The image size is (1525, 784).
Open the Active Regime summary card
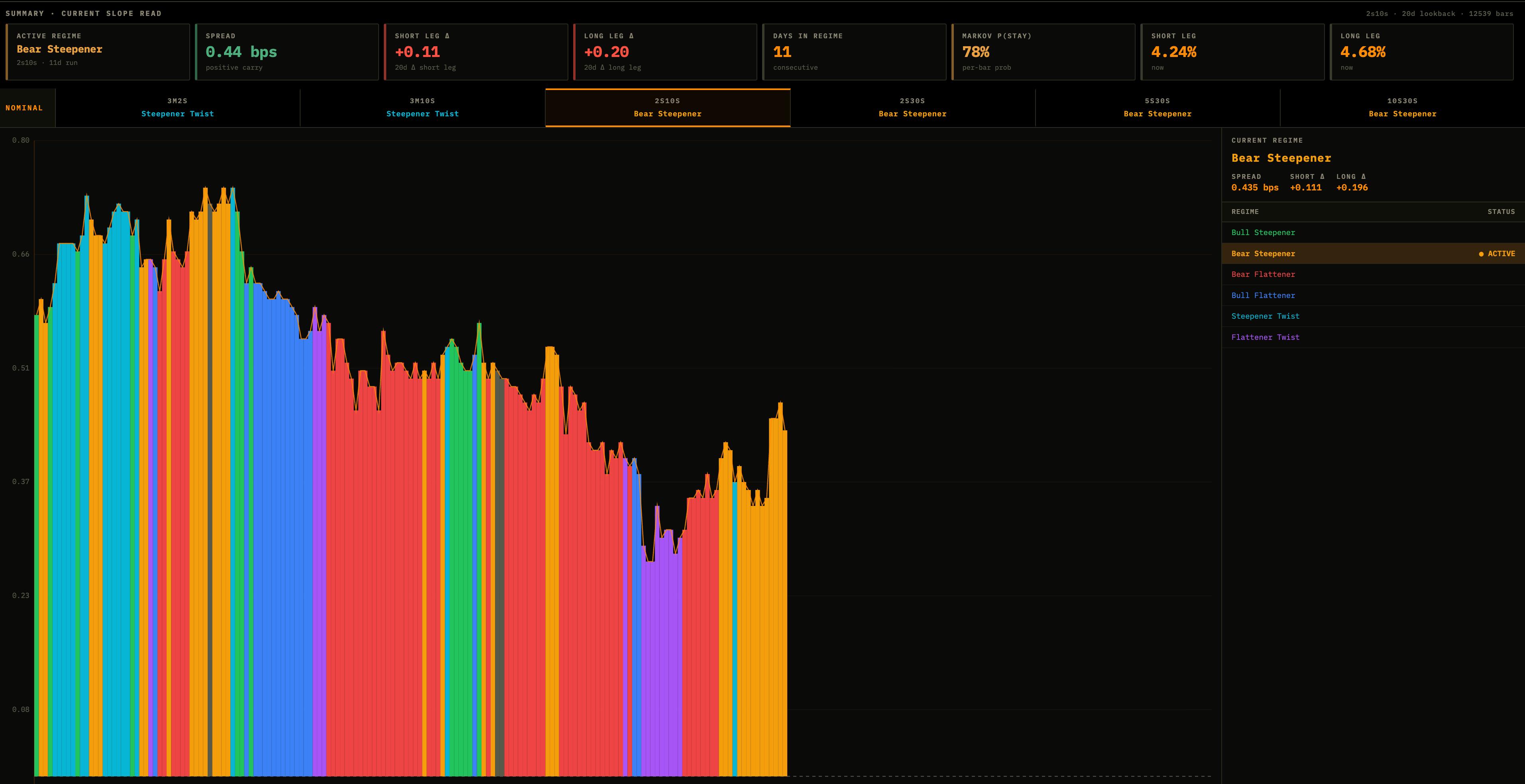(x=98, y=52)
